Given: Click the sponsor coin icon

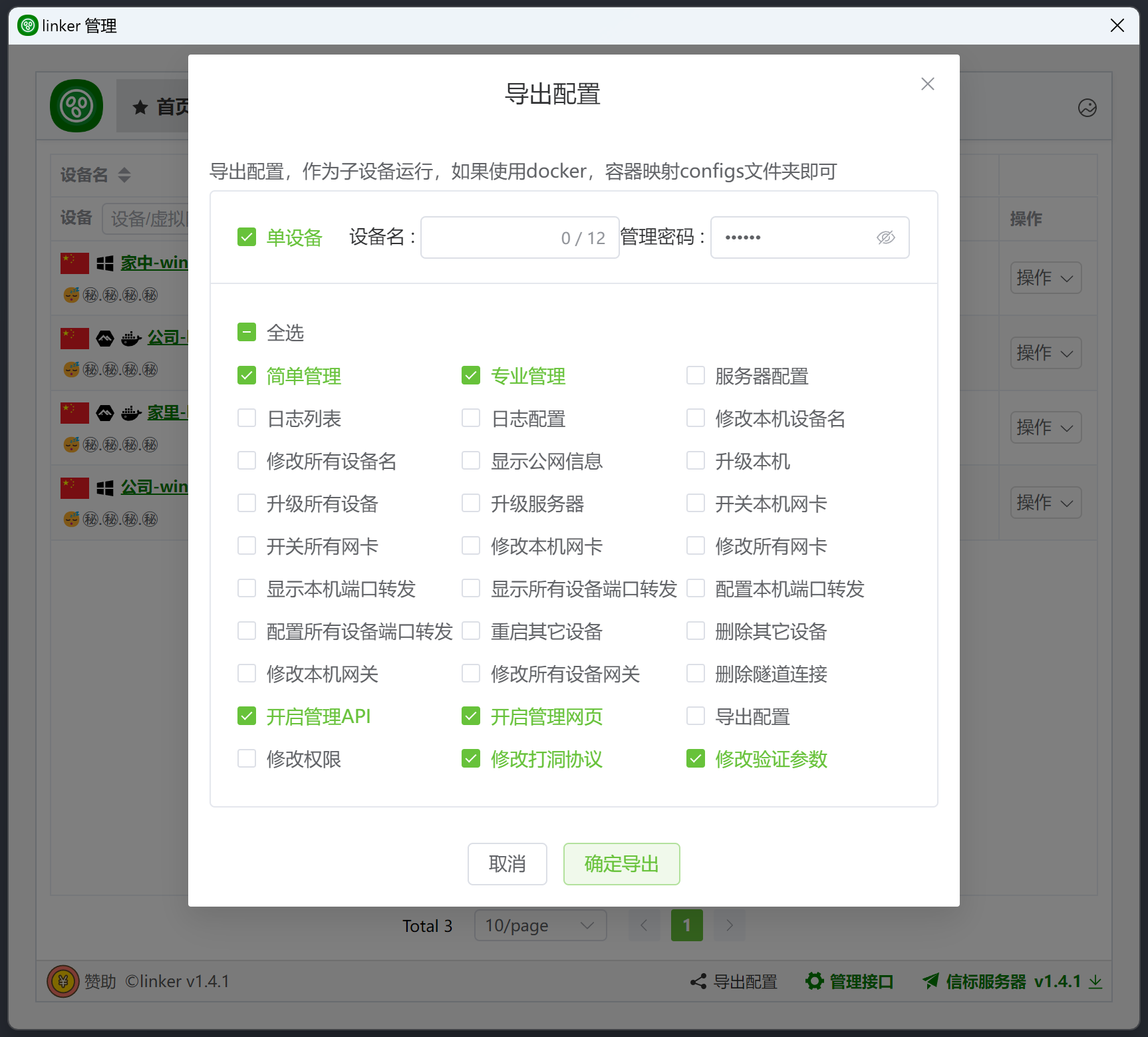Looking at the screenshot, I should [x=63, y=982].
